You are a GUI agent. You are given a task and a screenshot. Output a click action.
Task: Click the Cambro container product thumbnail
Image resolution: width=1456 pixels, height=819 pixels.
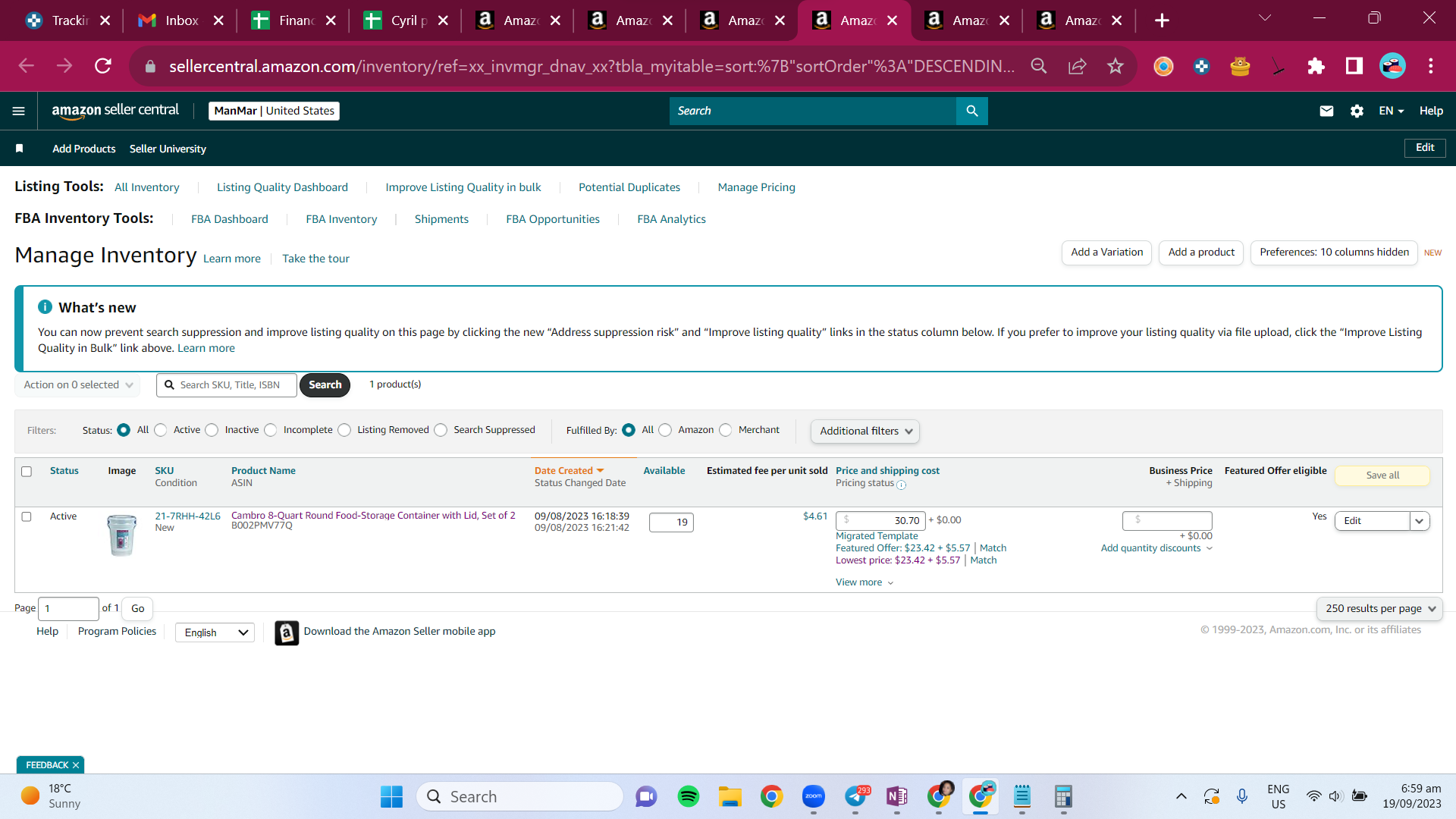[x=122, y=535]
